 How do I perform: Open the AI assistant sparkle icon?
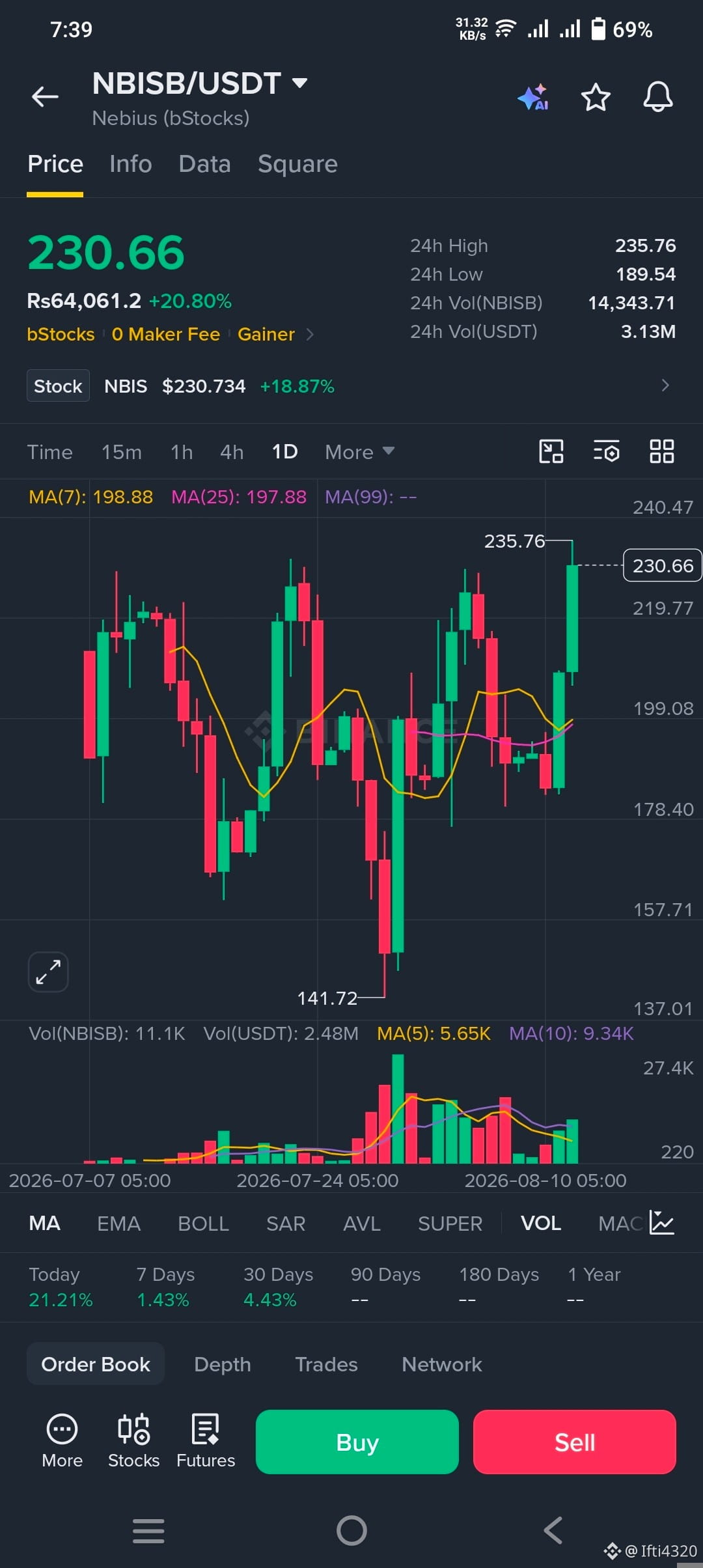[533, 98]
